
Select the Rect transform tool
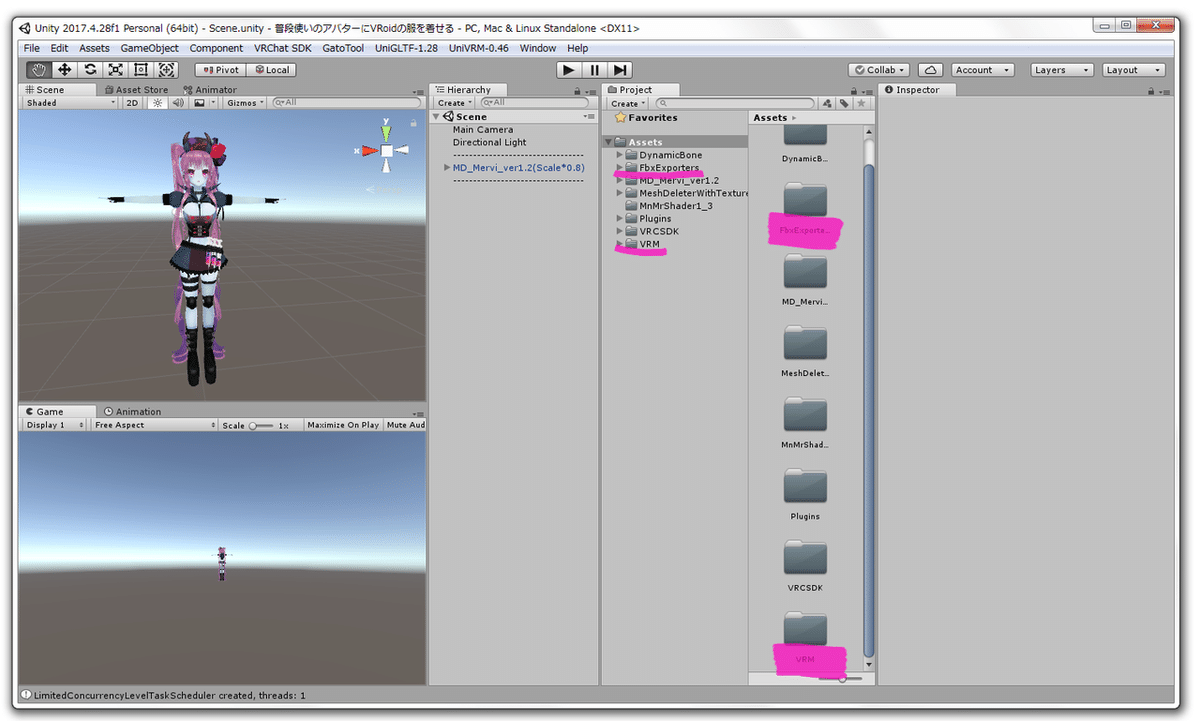(x=141, y=69)
